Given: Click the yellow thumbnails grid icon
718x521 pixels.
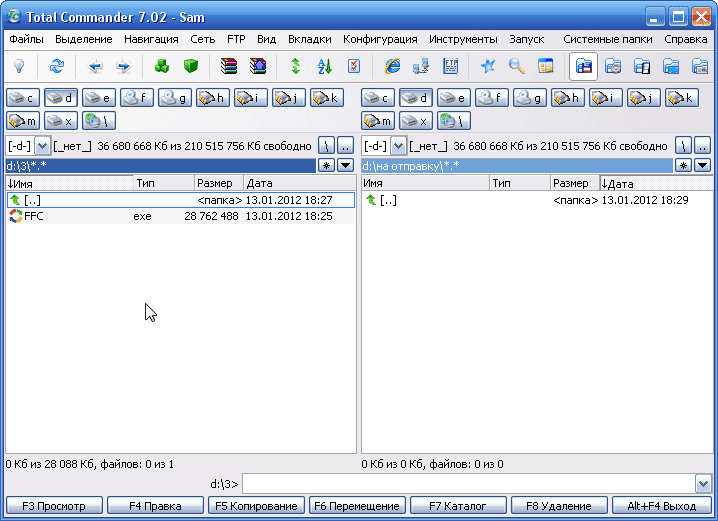Looking at the screenshot, I should tap(546, 66).
